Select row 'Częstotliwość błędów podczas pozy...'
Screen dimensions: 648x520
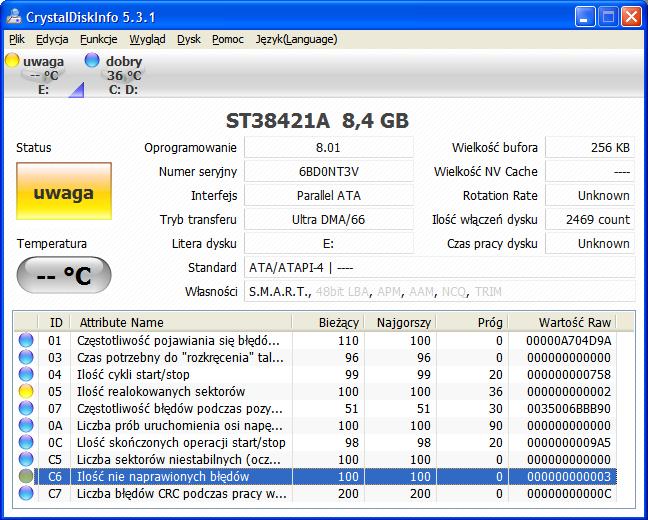click(x=315, y=408)
